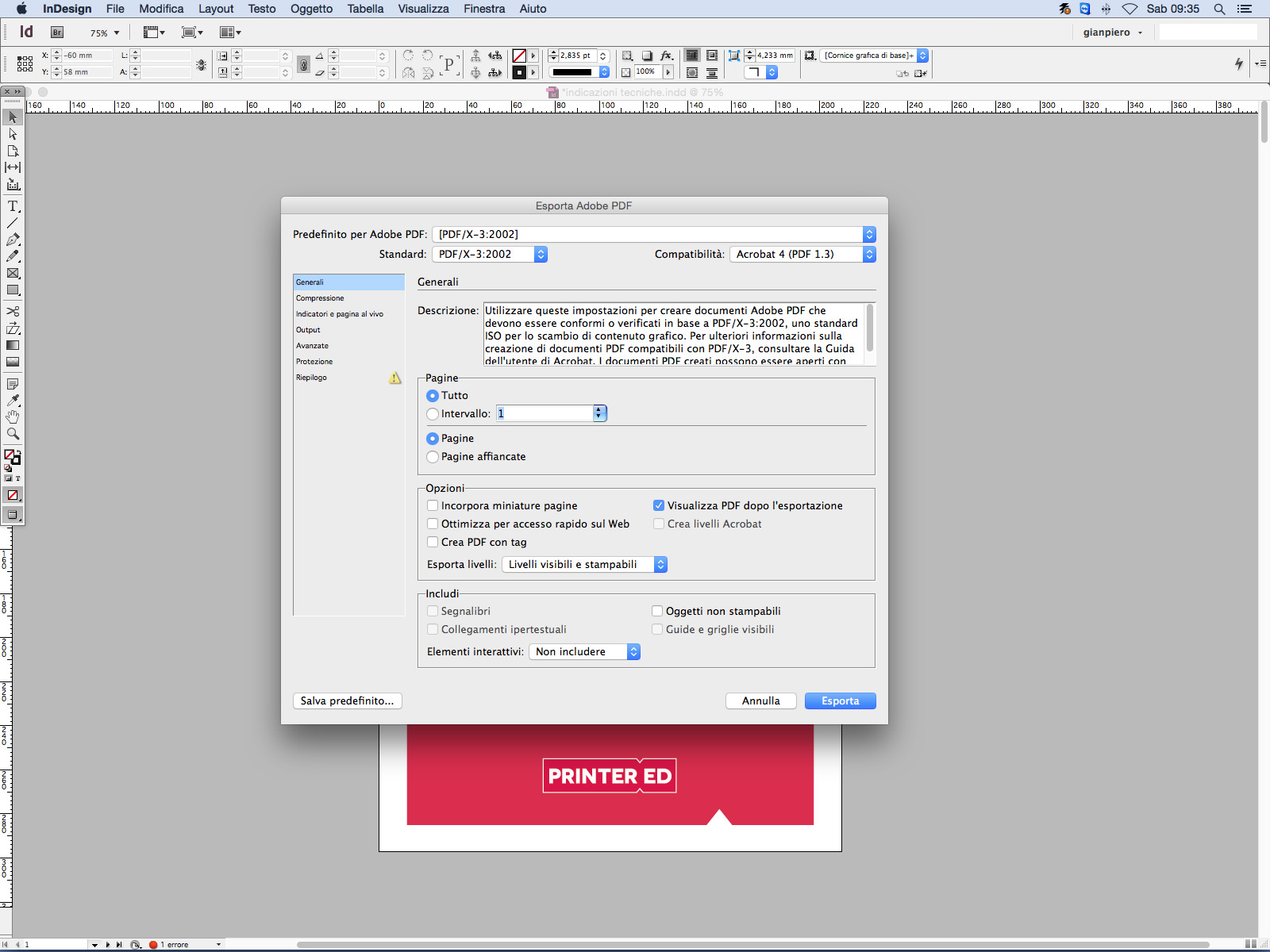The width and height of the screenshot is (1270, 952).
Task: Open the Esporta livelli dropdown
Action: click(585, 564)
